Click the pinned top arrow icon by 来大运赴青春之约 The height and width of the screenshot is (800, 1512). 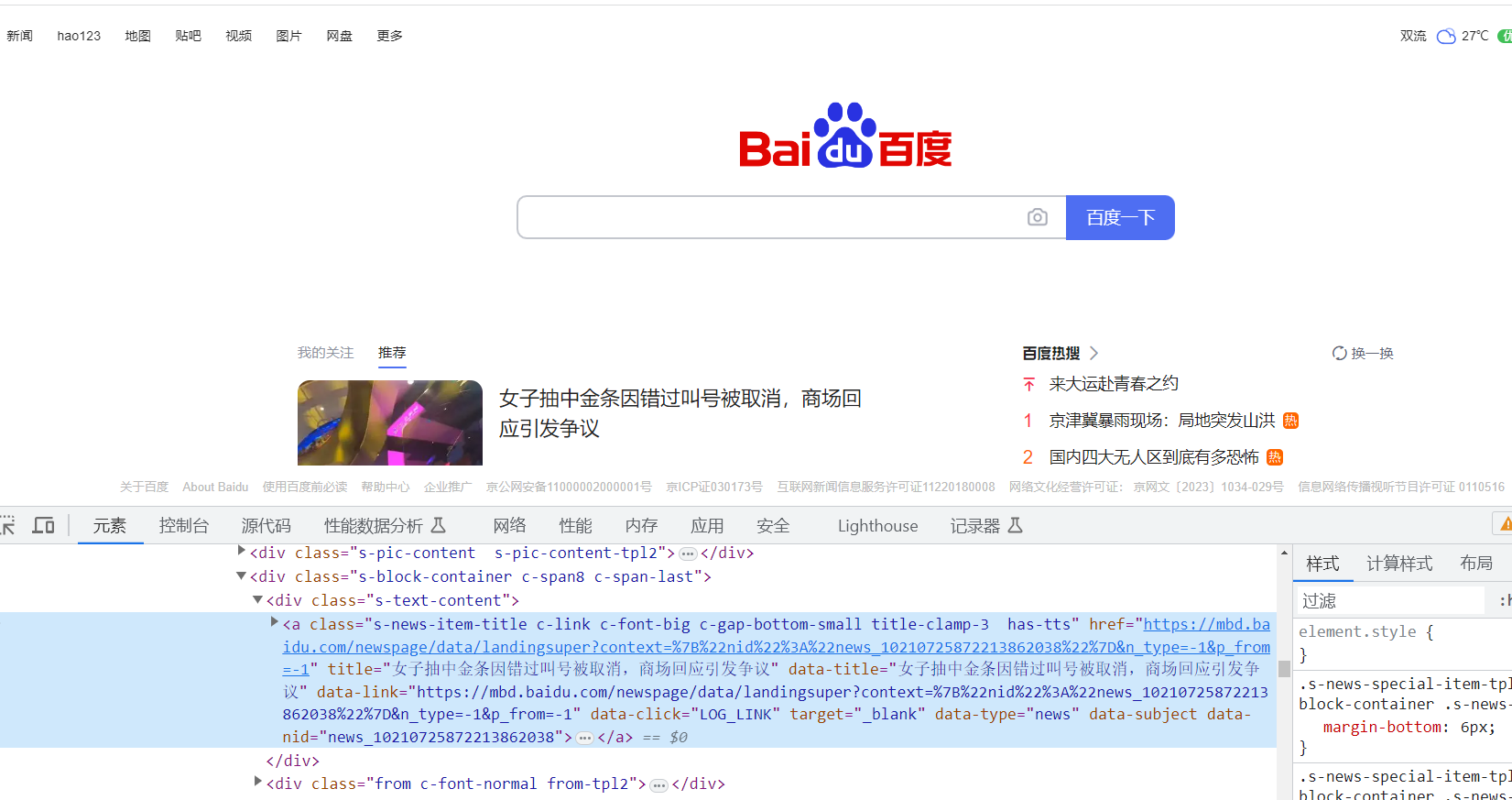click(x=1028, y=384)
